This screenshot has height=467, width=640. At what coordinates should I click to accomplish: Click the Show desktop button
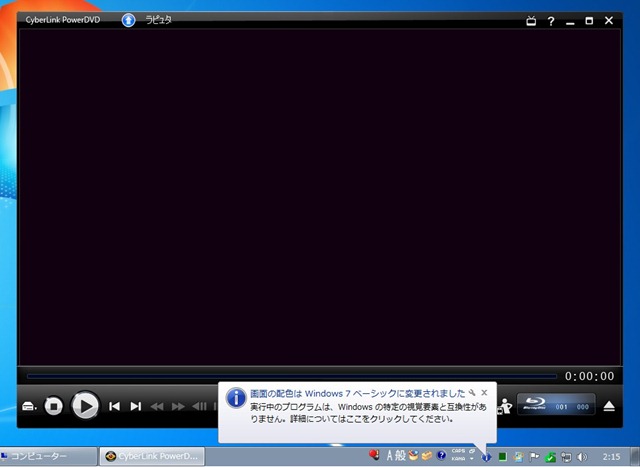click(635, 456)
